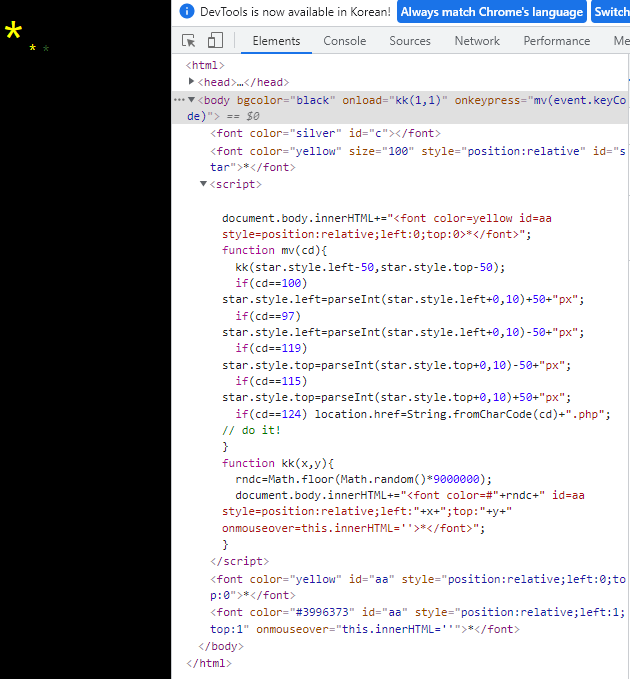
Task: Click the Switch DevTools language button
Action: pos(611,12)
